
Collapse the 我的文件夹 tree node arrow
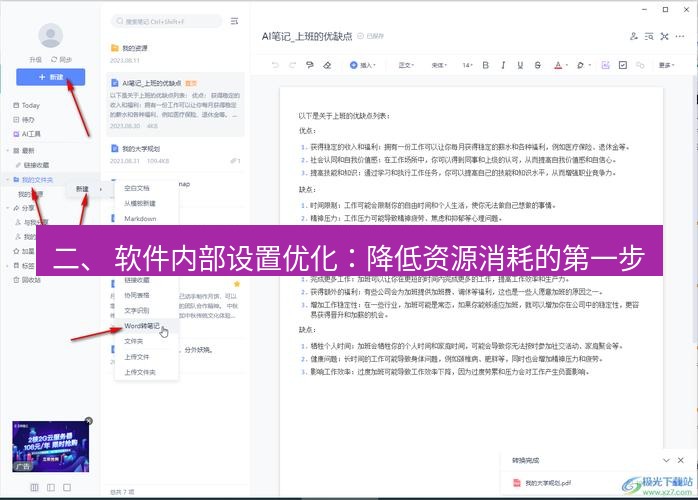click(x=7, y=180)
